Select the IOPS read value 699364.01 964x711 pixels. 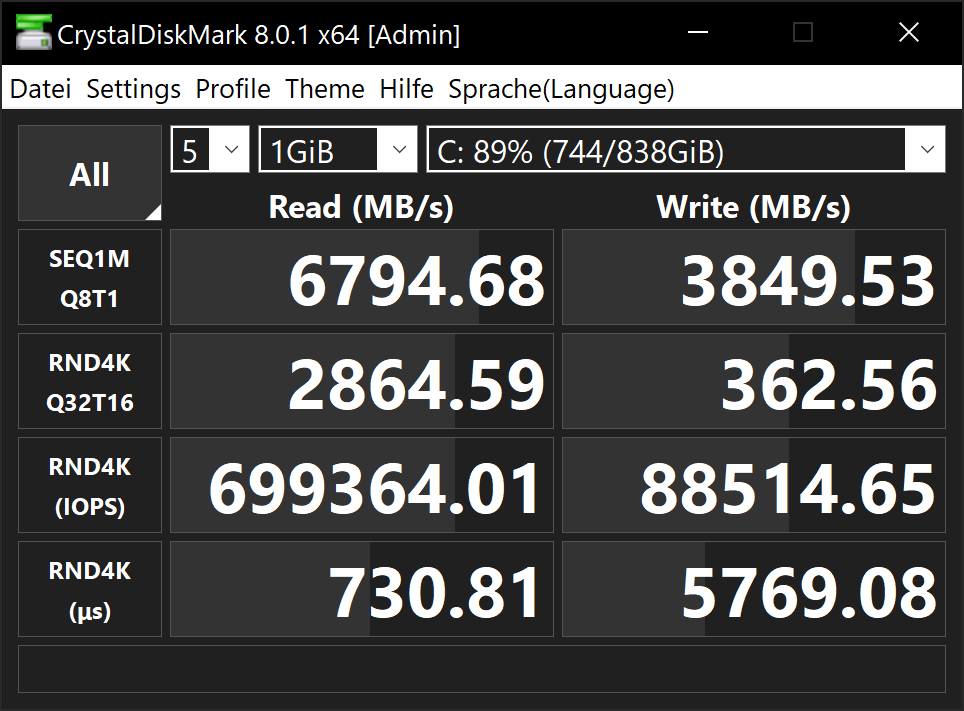coord(362,485)
